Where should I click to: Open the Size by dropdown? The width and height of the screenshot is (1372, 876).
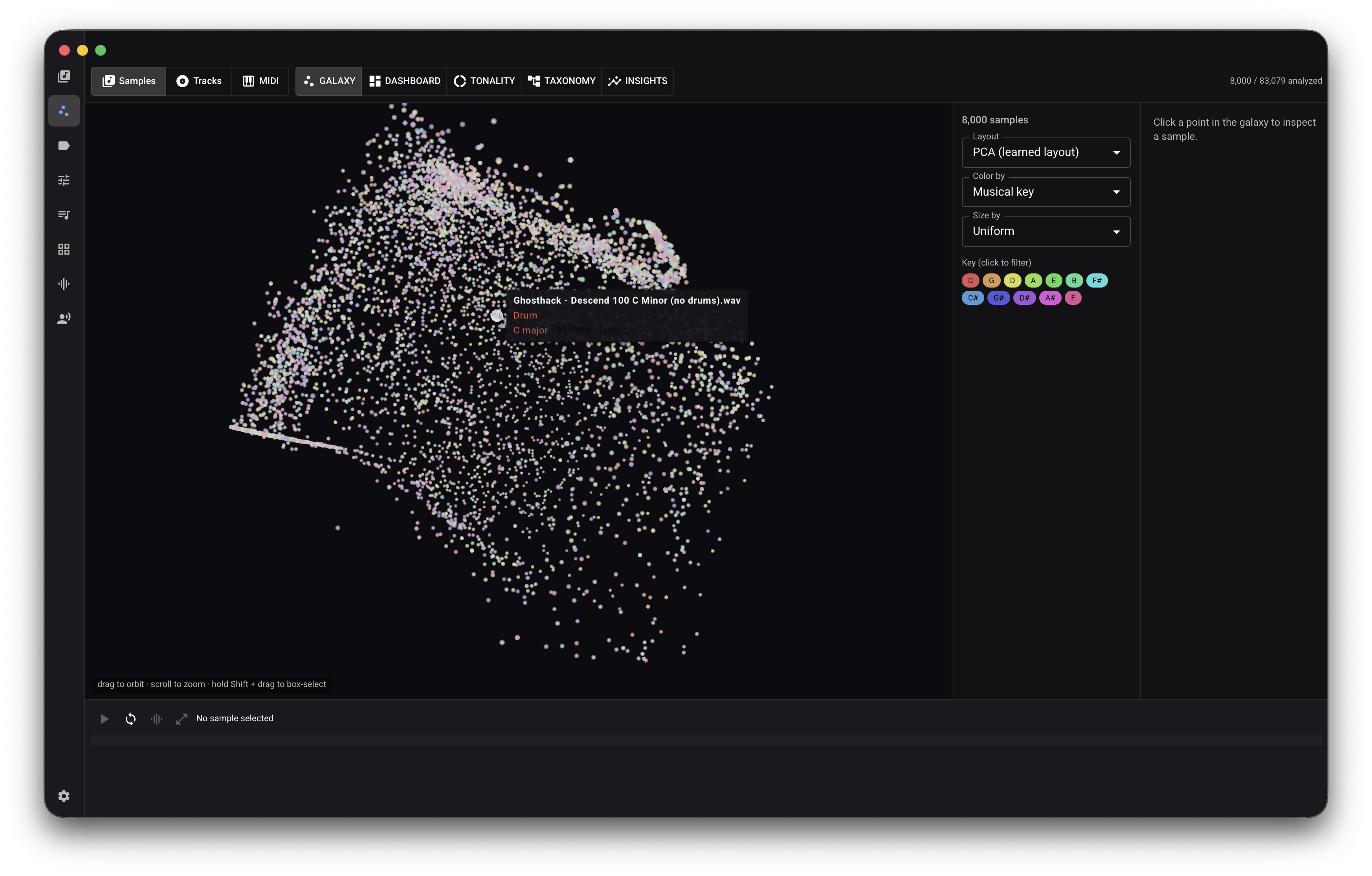tap(1046, 231)
